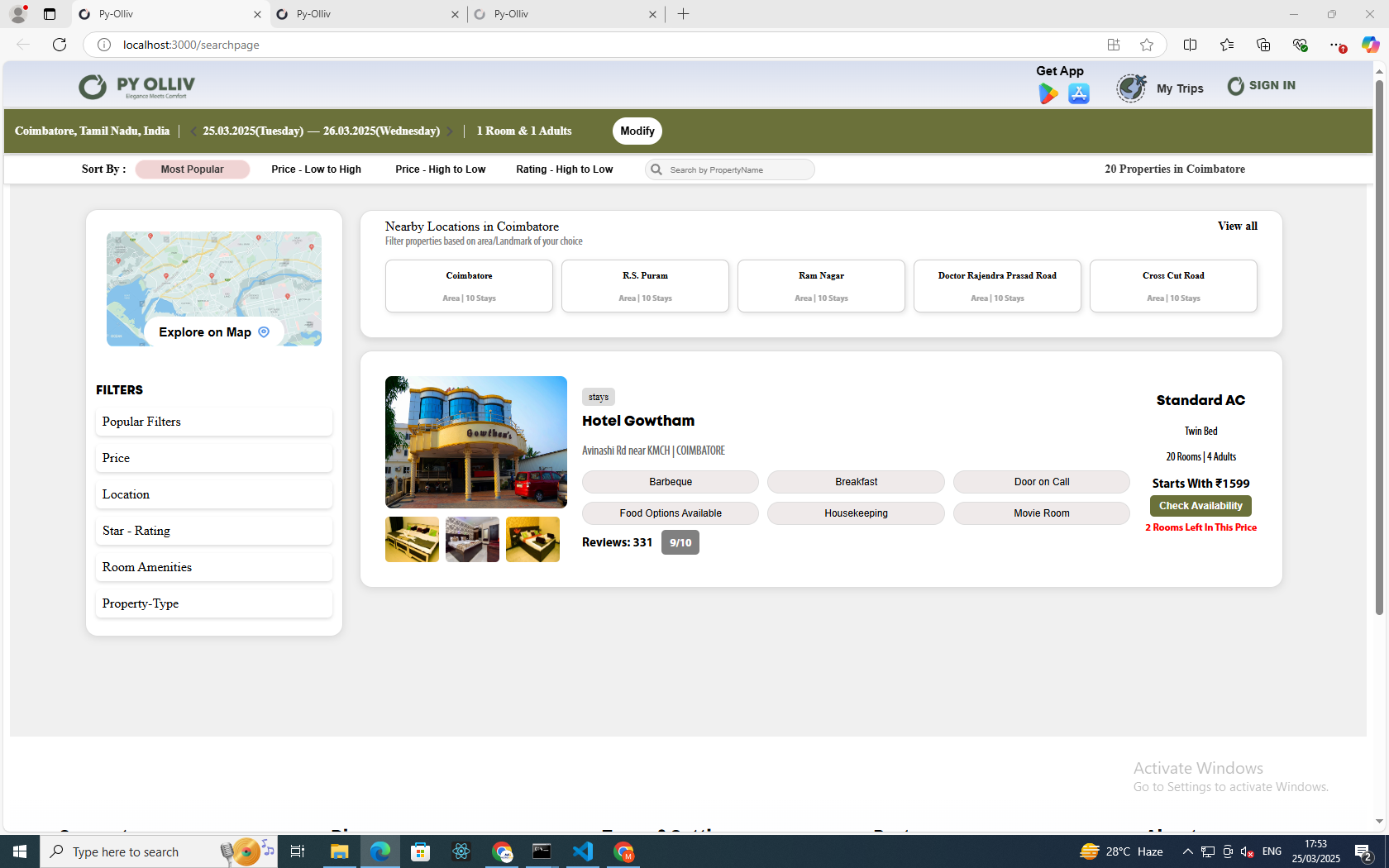Select the R.S. Puram nearby location

(645, 286)
